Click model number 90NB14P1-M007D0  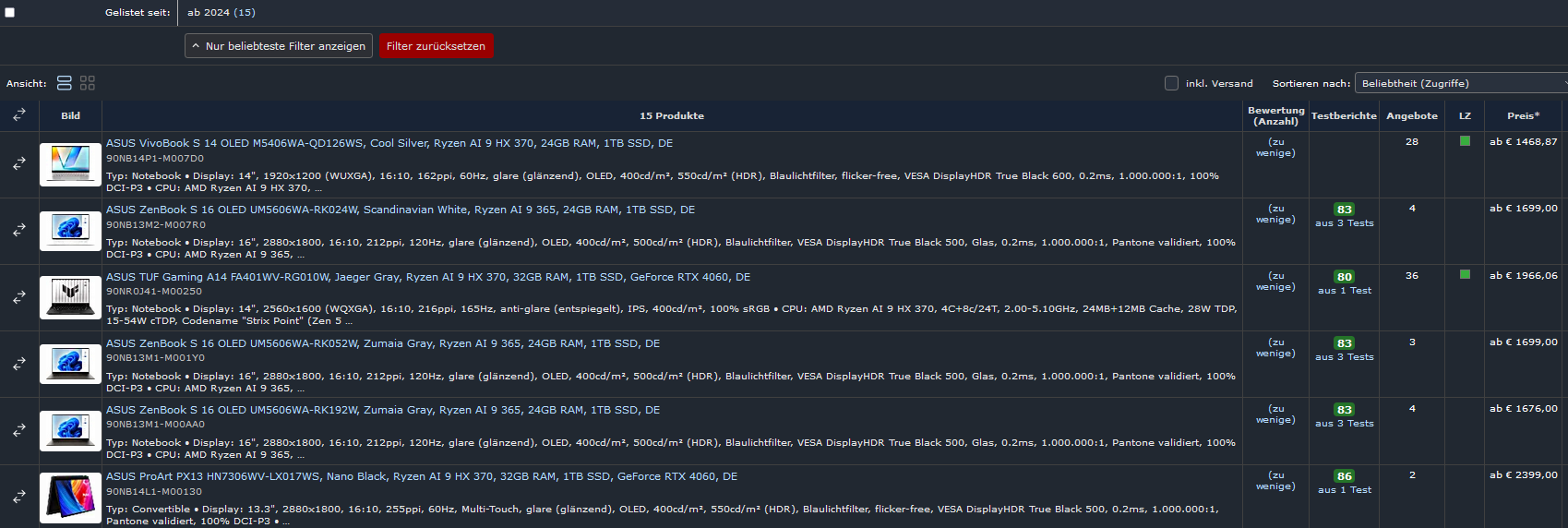(x=155, y=158)
